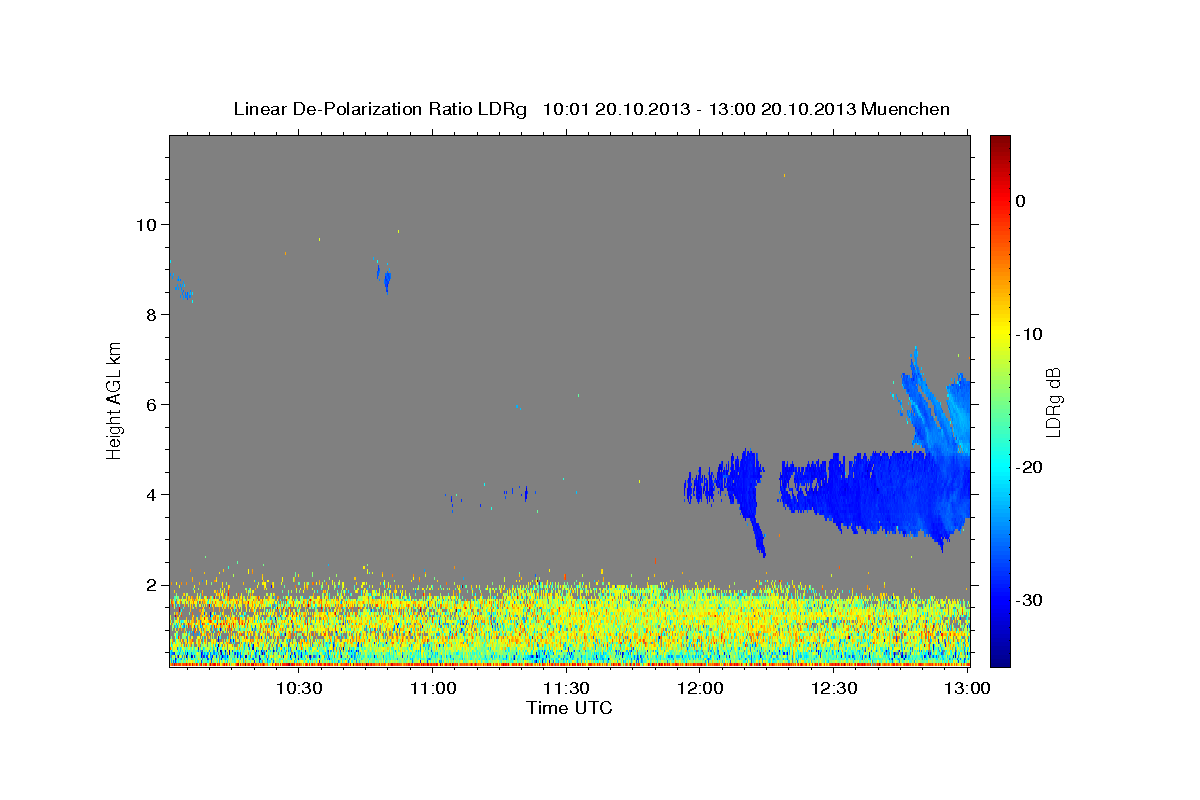1200x800 pixels.
Task: Click the height tick label 8
Action: pos(152,315)
